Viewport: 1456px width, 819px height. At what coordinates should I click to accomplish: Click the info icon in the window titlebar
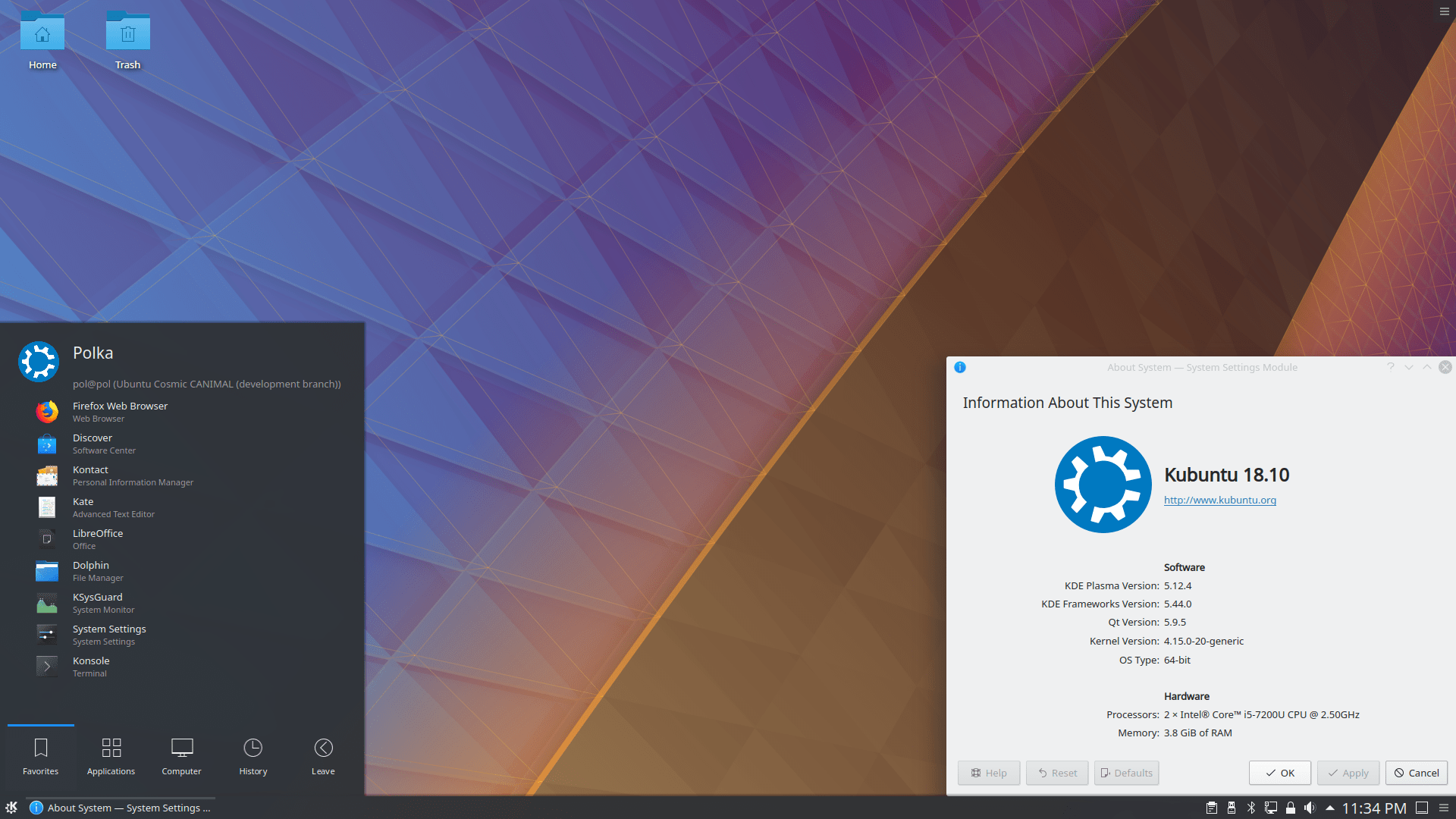click(960, 367)
